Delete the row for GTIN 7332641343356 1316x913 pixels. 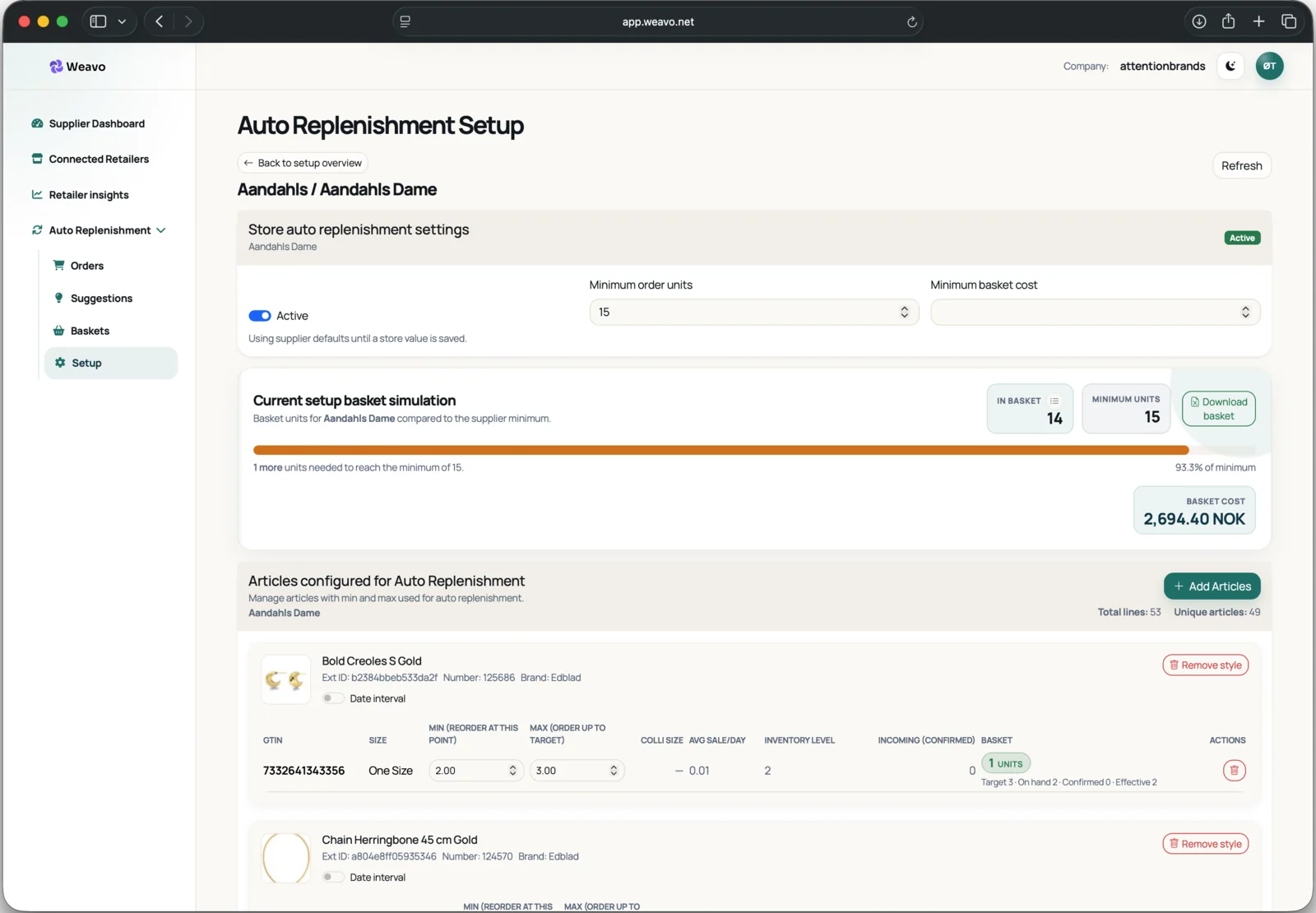click(1234, 771)
